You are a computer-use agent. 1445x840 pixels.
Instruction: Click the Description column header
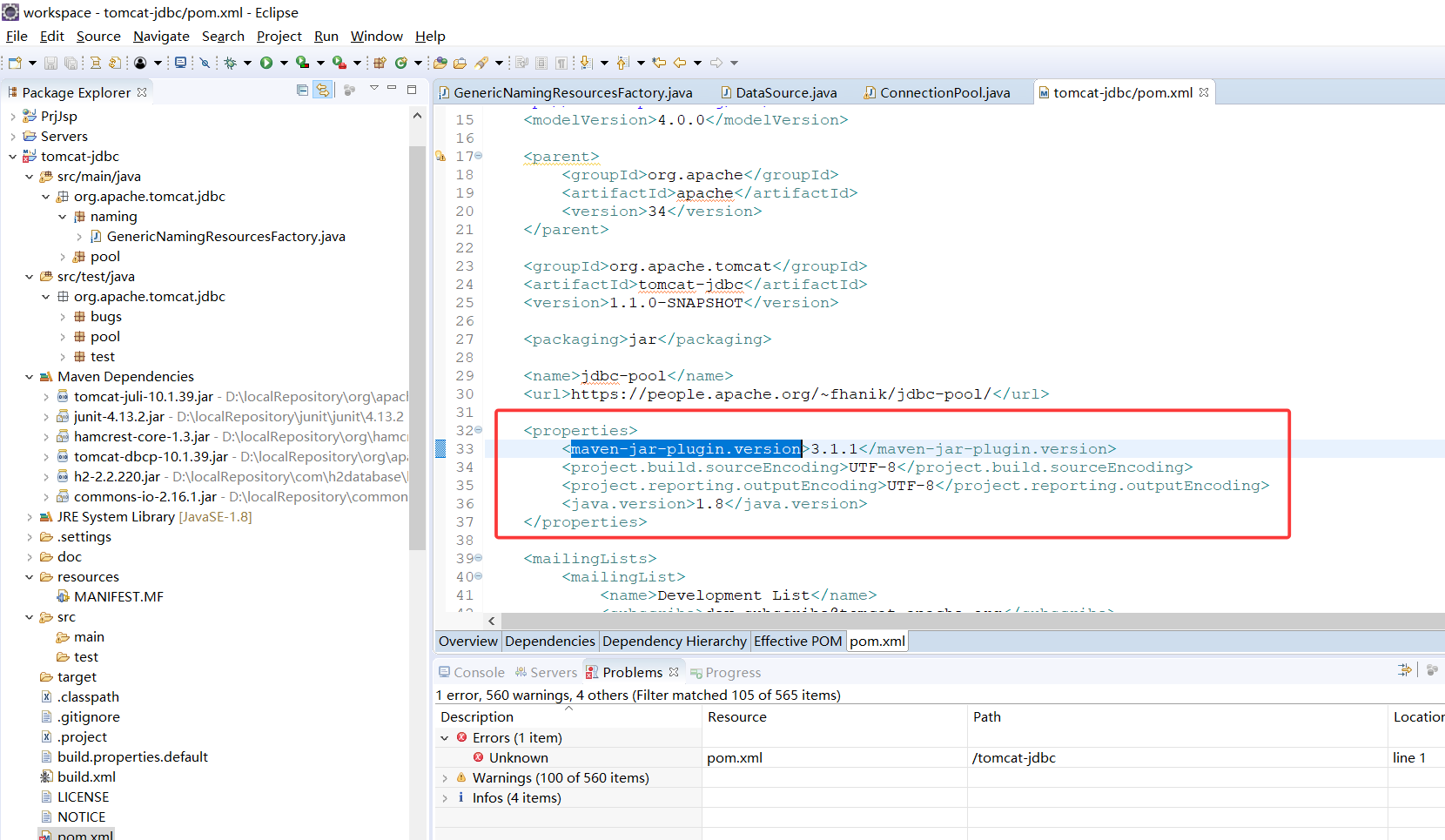(x=568, y=717)
